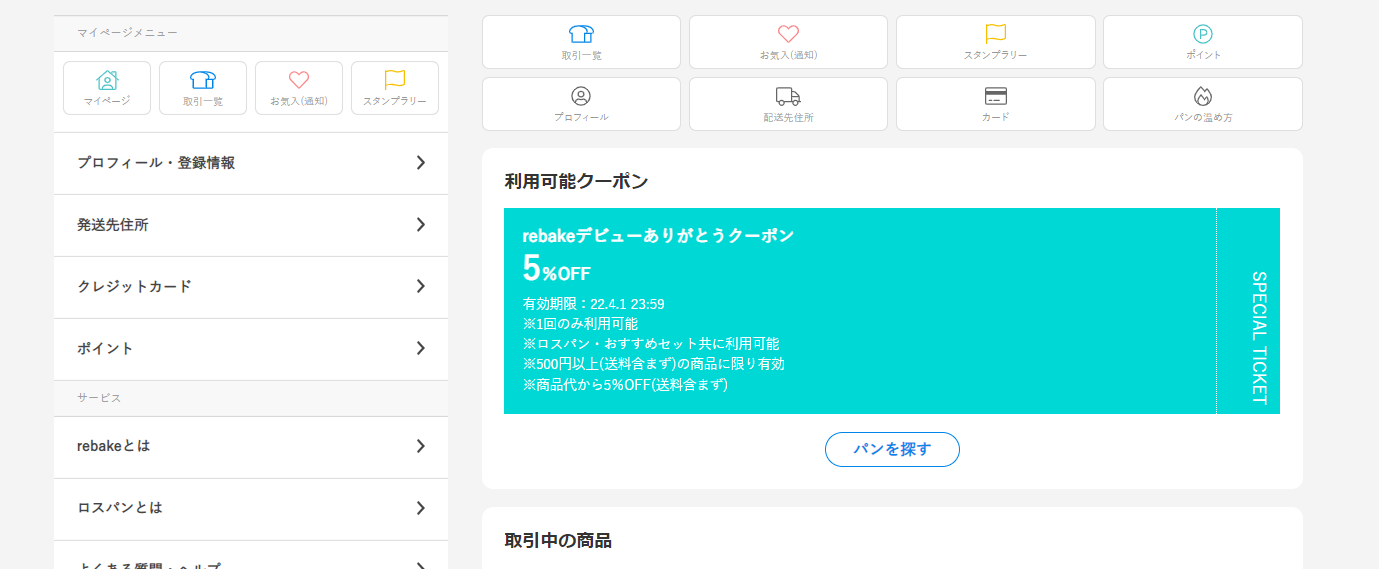Screen dimensions: 1379x569
Task: Click 利用可能クーポン heading
Action: tap(576, 181)
